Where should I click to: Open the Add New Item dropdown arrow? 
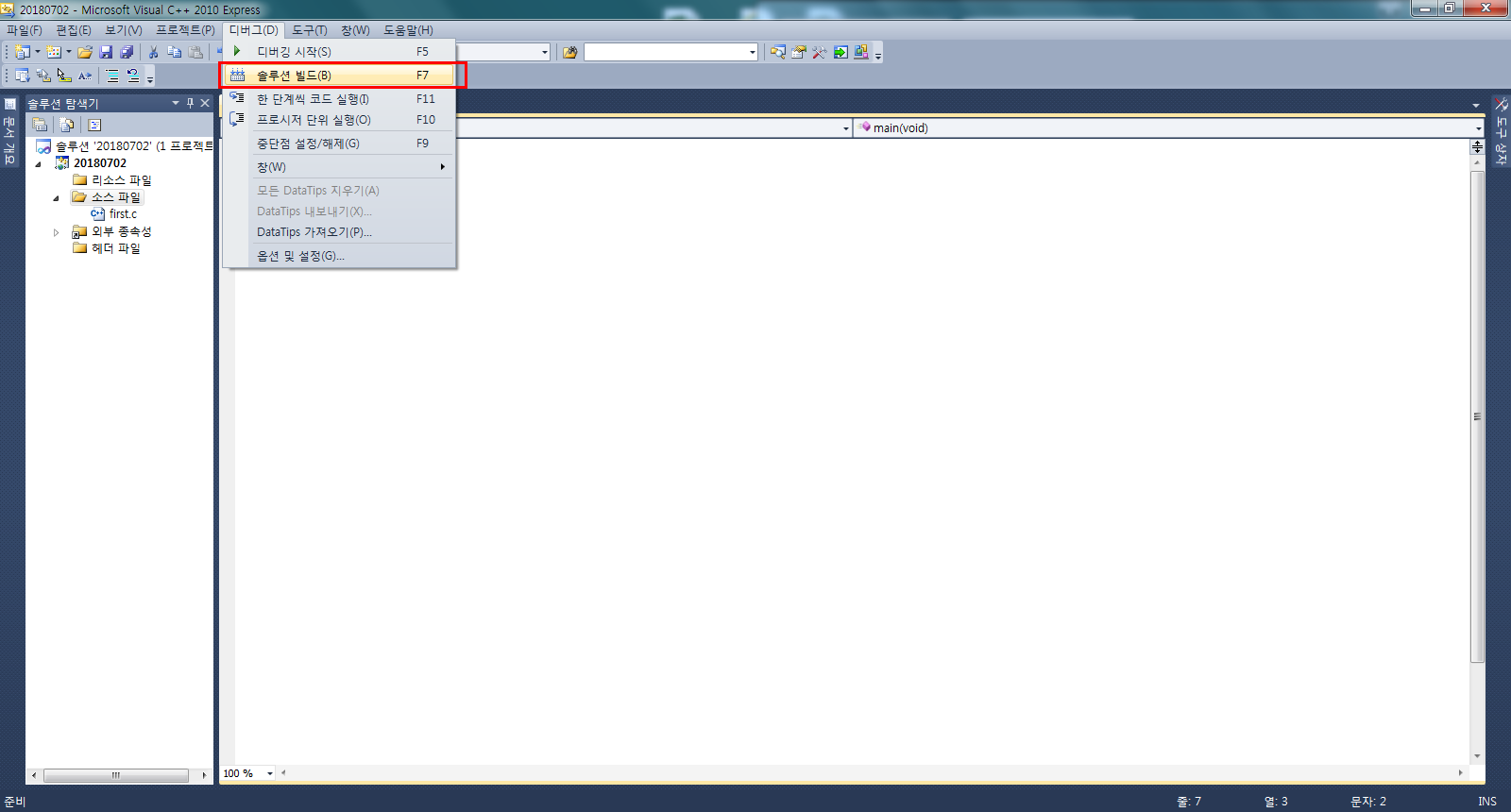point(68,52)
